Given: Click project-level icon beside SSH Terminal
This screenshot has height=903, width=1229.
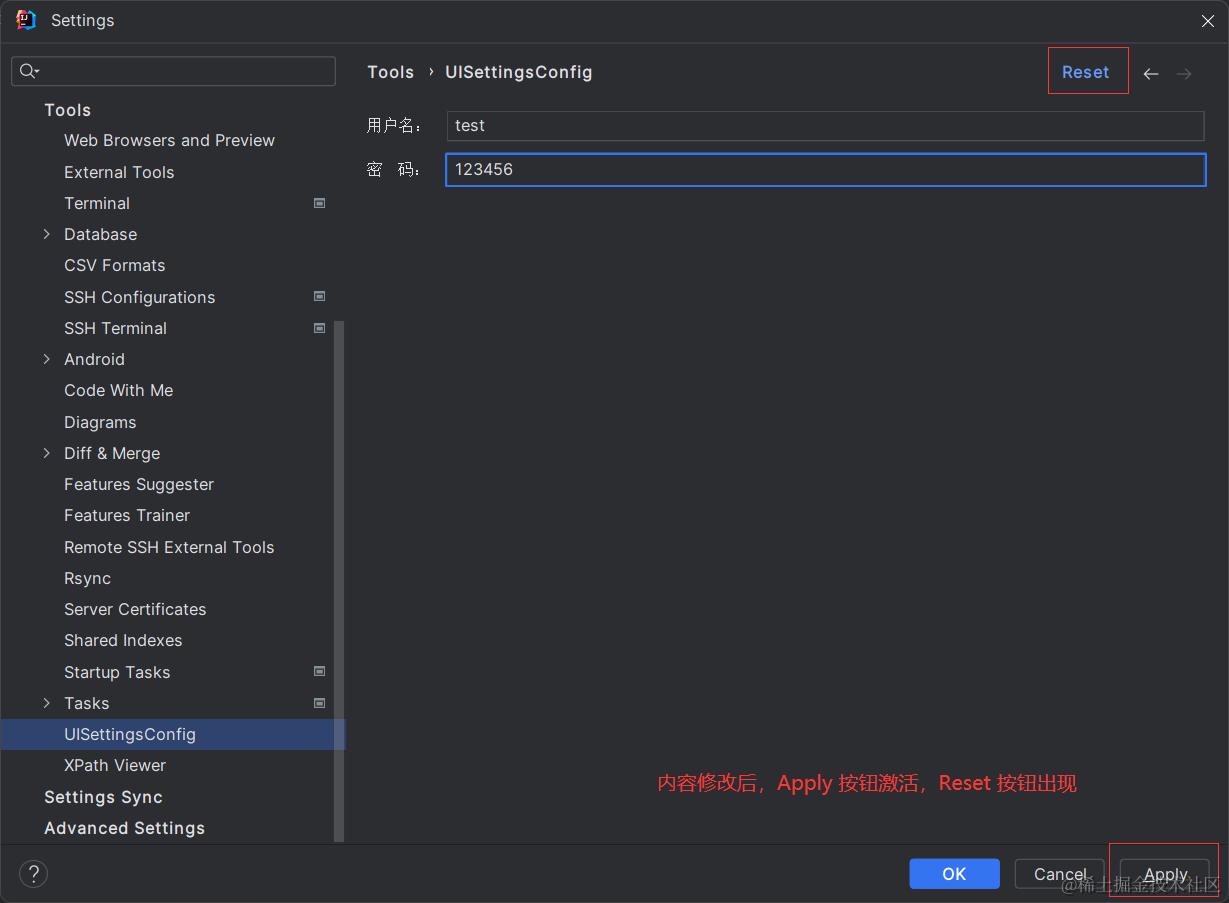Looking at the screenshot, I should [320, 328].
